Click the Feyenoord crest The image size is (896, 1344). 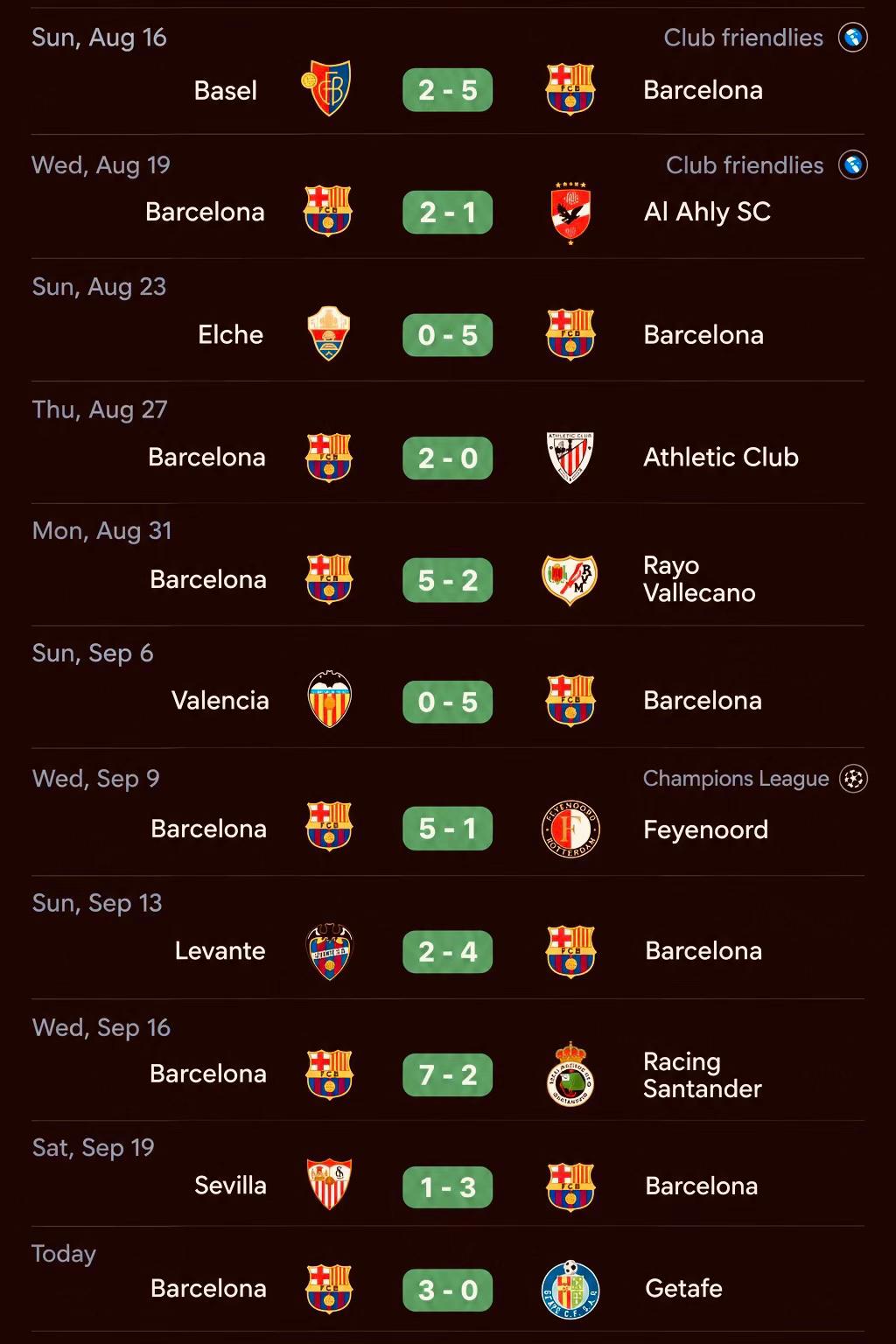point(570,829)
